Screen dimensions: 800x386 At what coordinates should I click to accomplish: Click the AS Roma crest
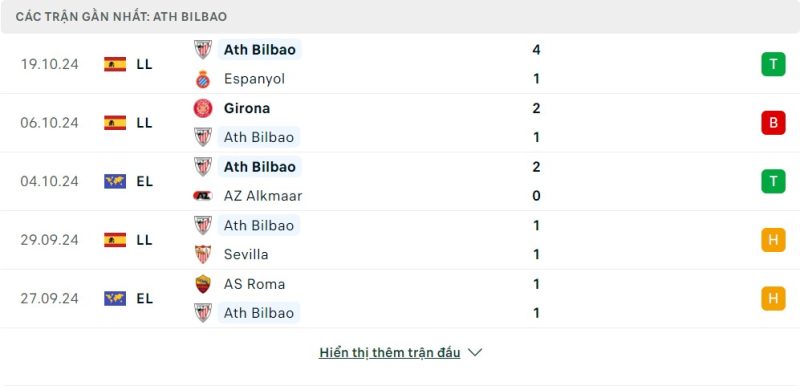pos(203,284)
